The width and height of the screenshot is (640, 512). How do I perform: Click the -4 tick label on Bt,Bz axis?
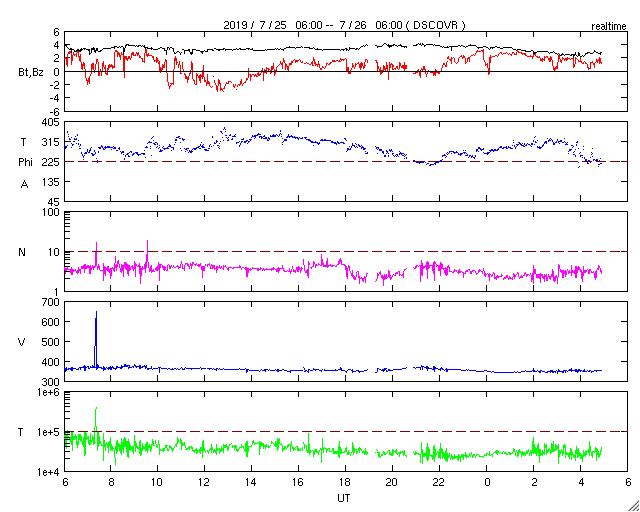click(55, 98)
